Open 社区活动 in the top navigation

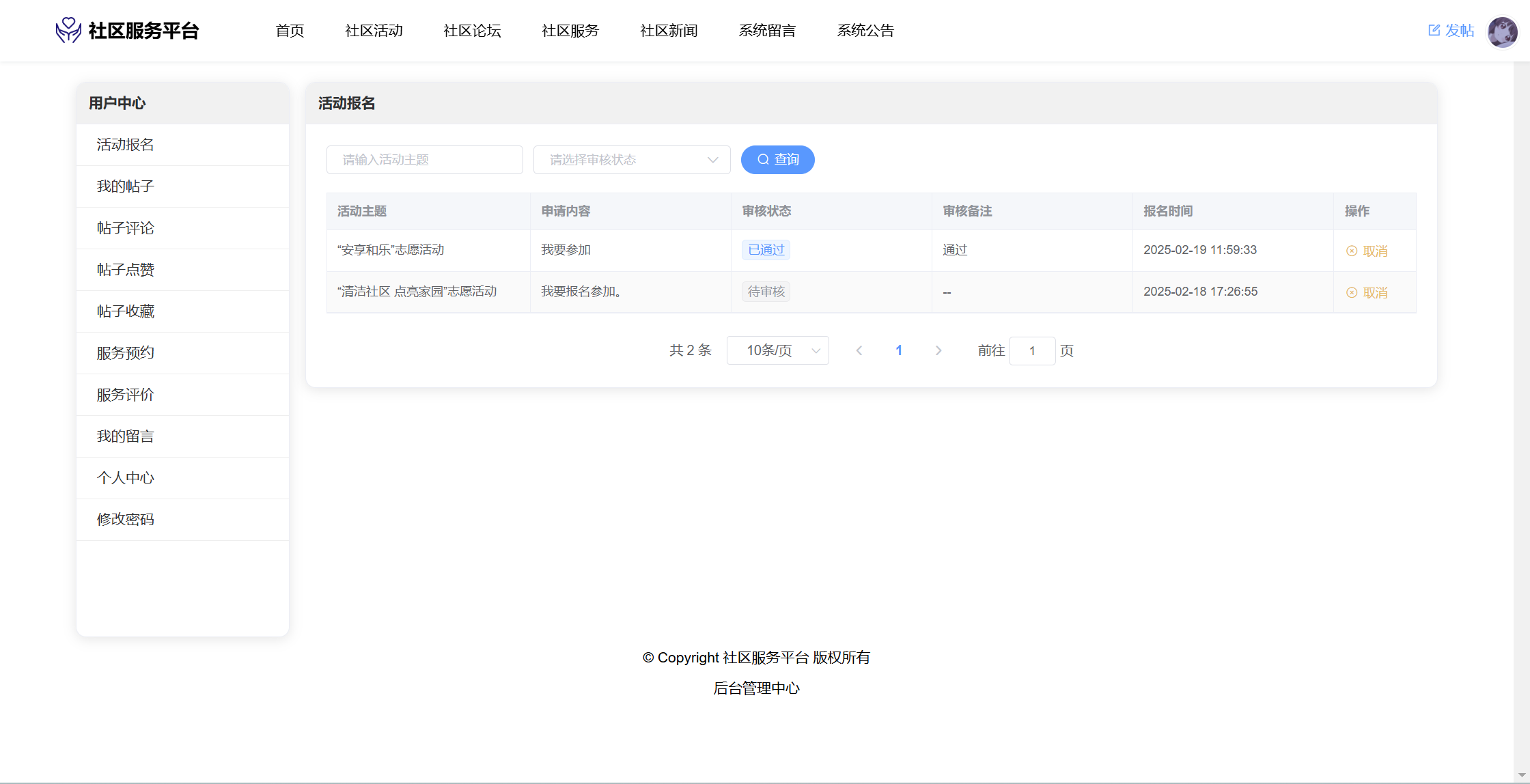(374, 31)
